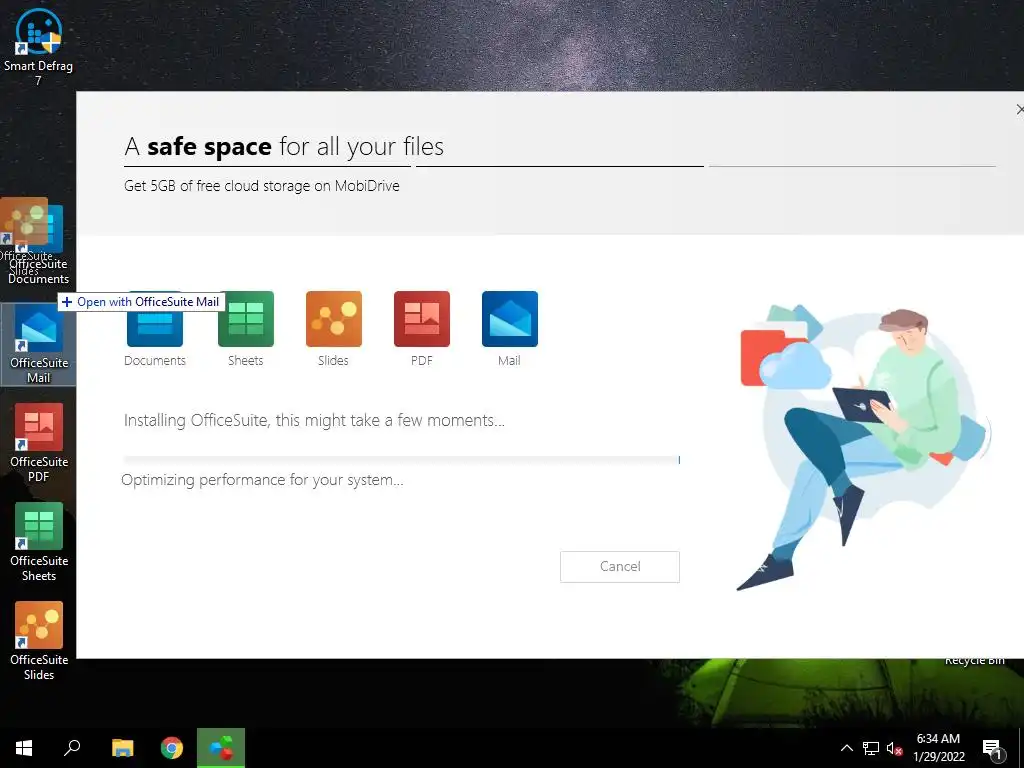1024x768 pixels.
Task: Click 'Get 5GB of free cloud storage' text
Action: [262, 185]
